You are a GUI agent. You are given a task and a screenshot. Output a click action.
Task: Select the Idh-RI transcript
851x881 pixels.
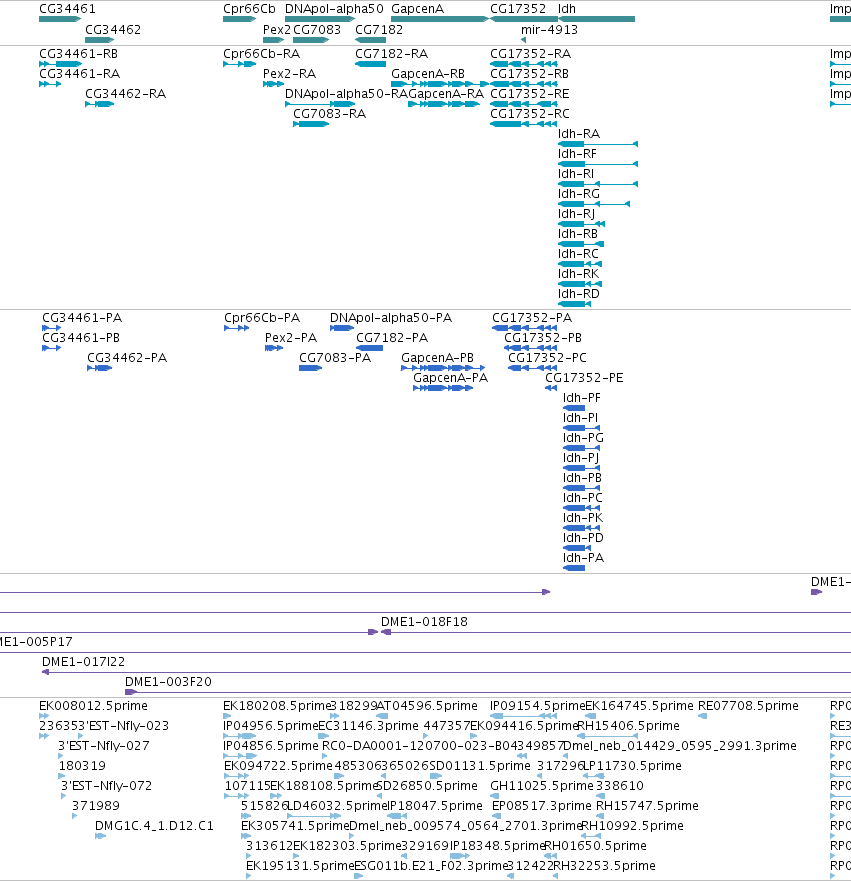[598, 184]
